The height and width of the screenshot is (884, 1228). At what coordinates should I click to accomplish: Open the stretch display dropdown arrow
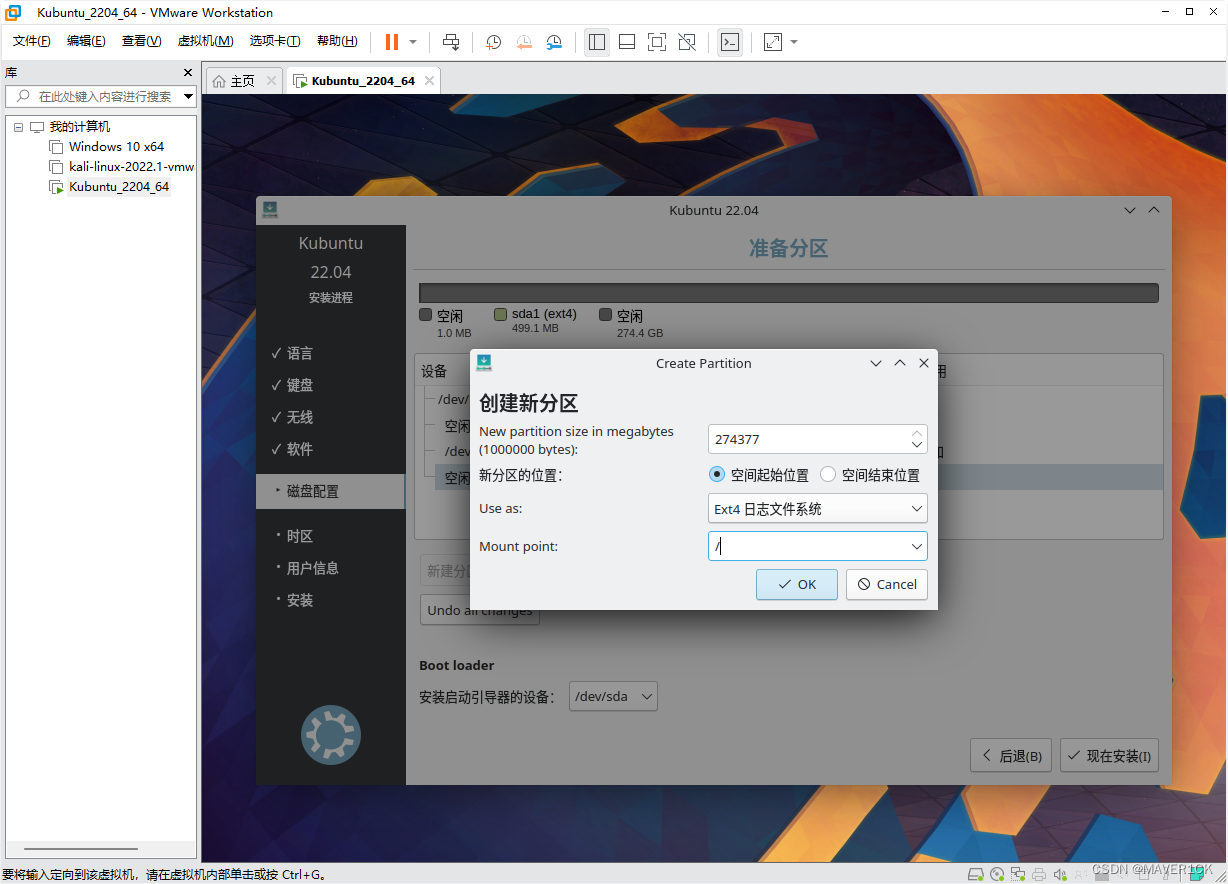pyautogui.click(x=794, y=42)
